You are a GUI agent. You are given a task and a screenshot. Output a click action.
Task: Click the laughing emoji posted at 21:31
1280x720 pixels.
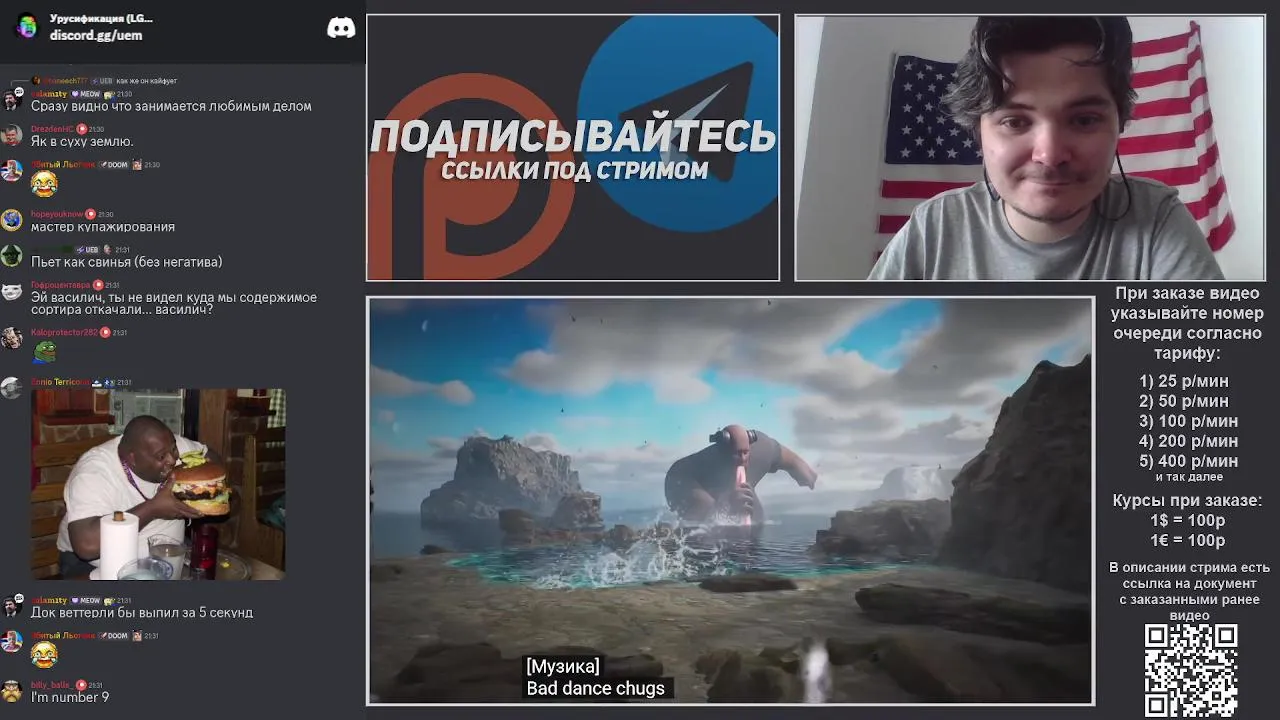(44, 655)
